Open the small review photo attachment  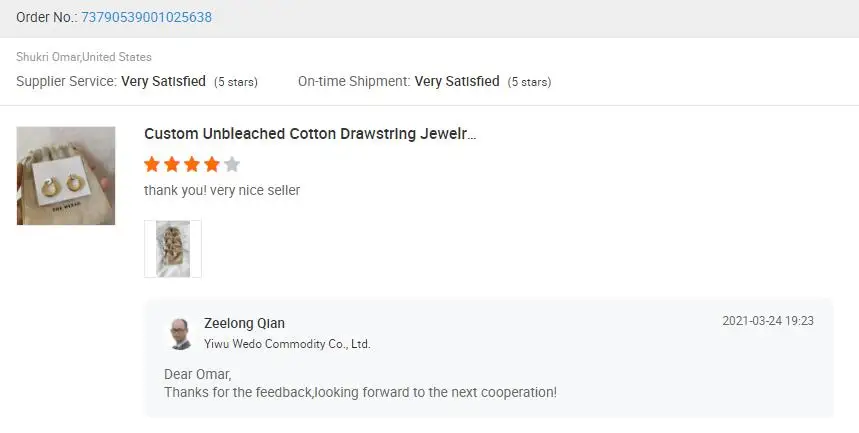(x=173, y=249)
